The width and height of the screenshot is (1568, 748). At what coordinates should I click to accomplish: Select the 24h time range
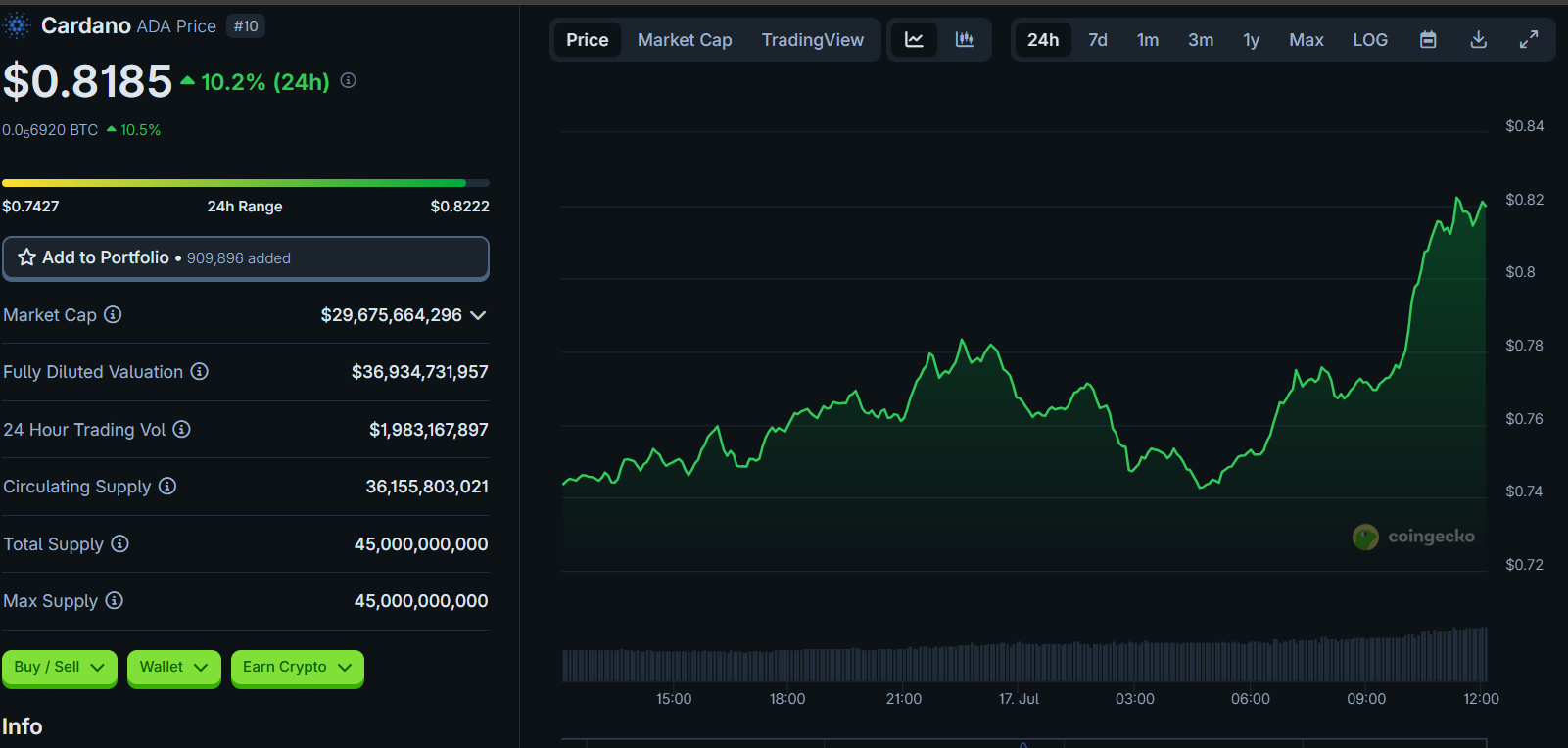coord(1043,40)
